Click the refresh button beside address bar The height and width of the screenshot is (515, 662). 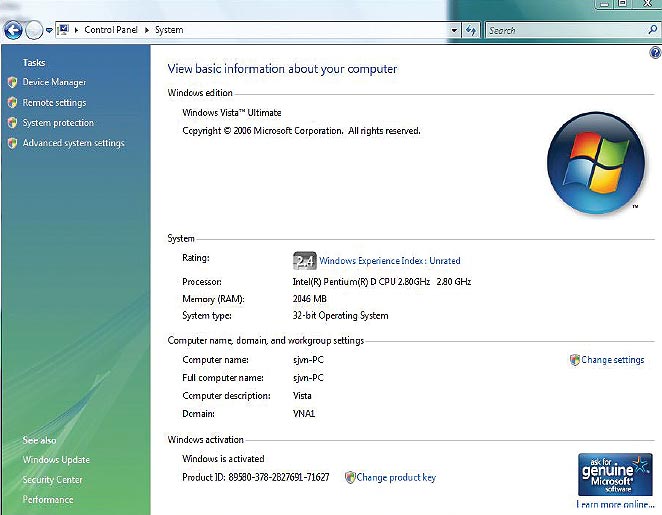[x=471, y=30]
